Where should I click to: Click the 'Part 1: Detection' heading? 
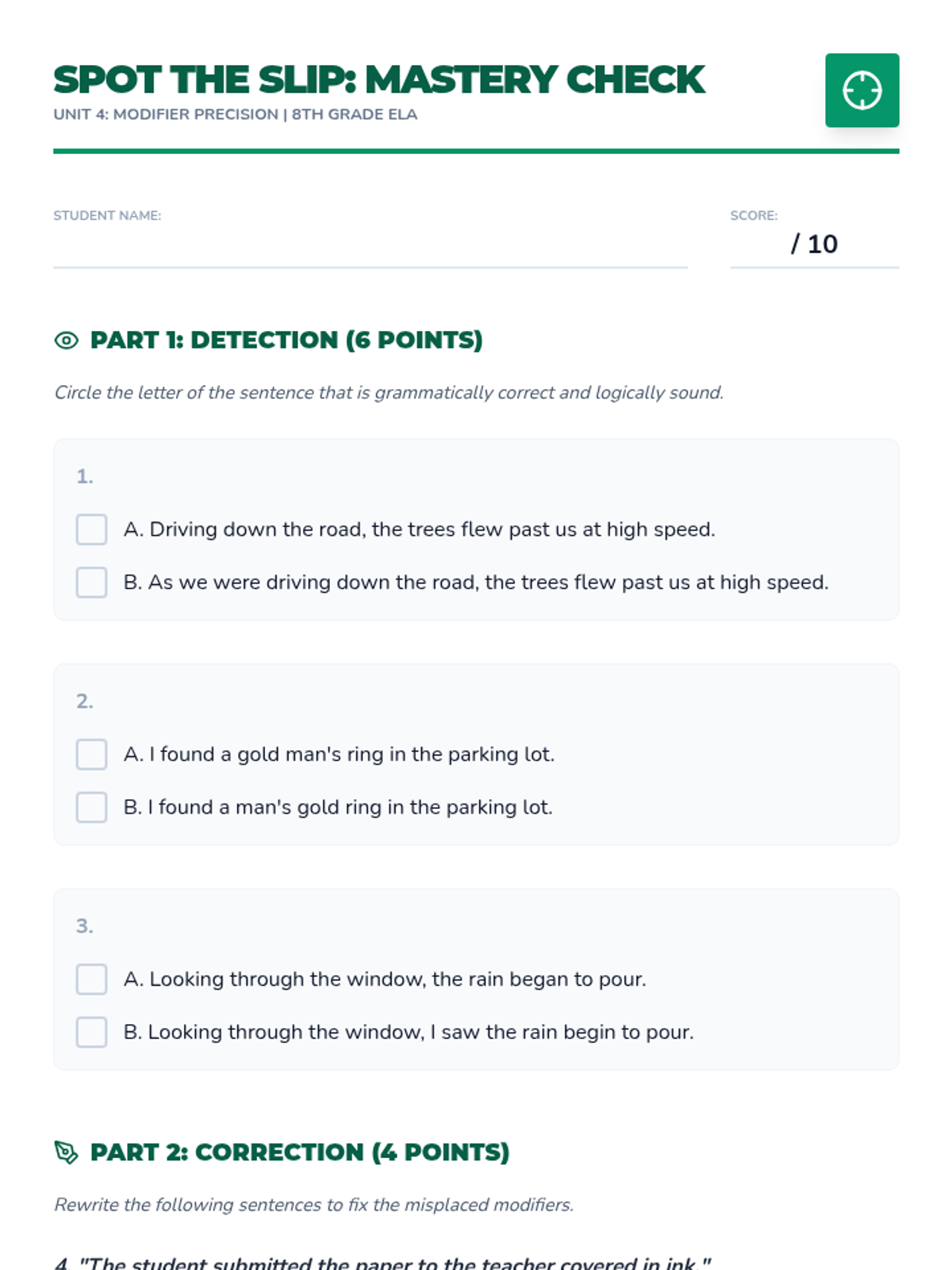tap(286, 341)
